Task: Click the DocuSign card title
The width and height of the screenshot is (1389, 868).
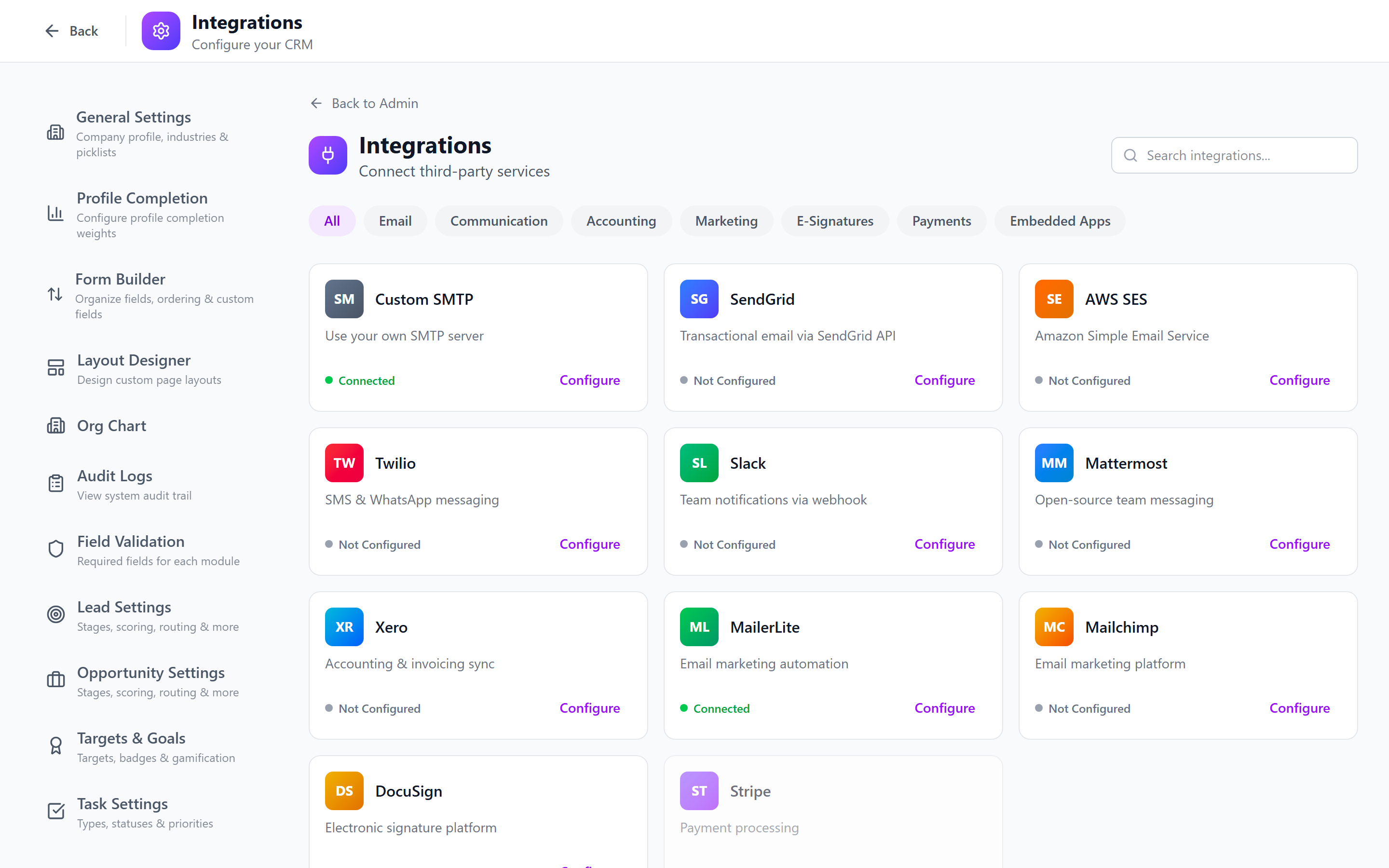Action: coord(408,791)
